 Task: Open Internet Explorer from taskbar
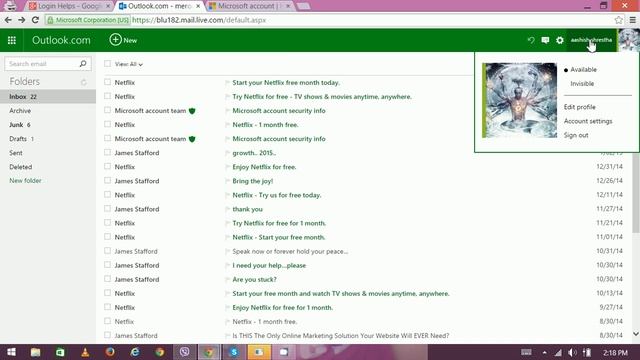point(135,352)
